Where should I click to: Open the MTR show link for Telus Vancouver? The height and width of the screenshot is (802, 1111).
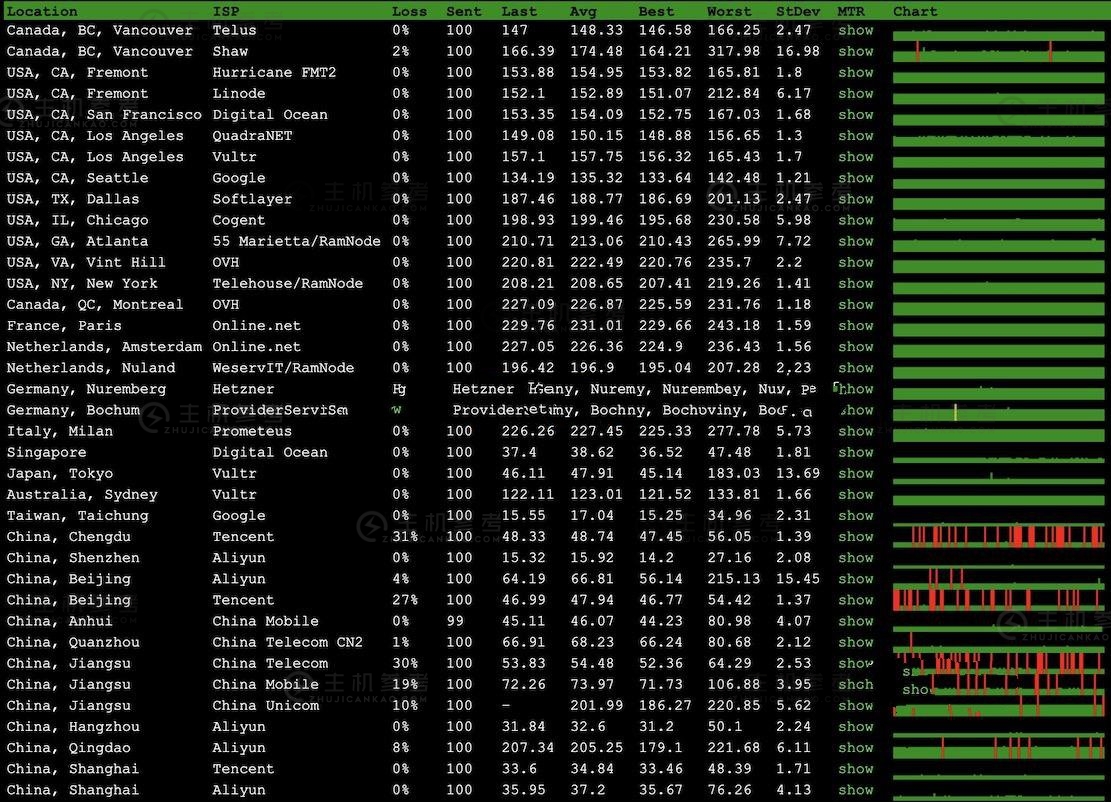pyautogui.click(x=855, y=30)
